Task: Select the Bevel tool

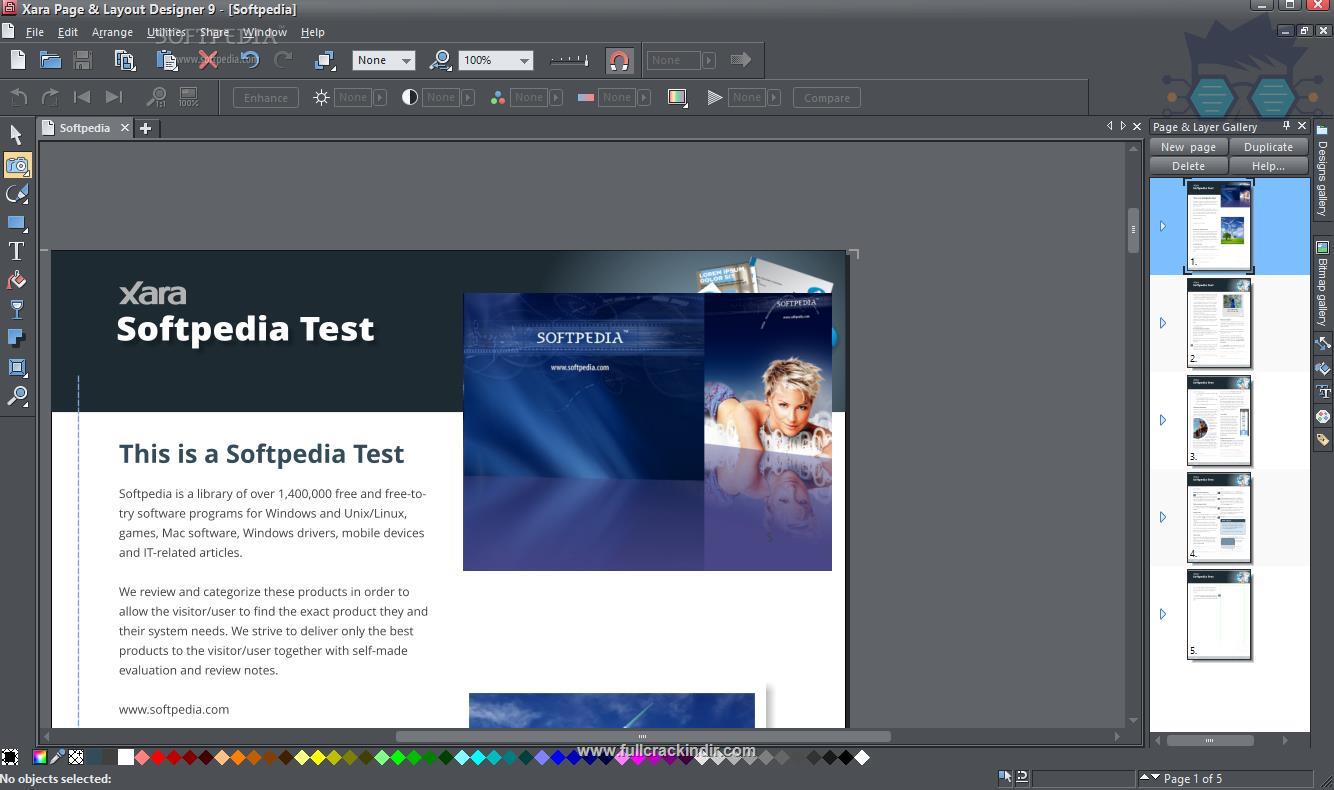Action: (17, 367)
